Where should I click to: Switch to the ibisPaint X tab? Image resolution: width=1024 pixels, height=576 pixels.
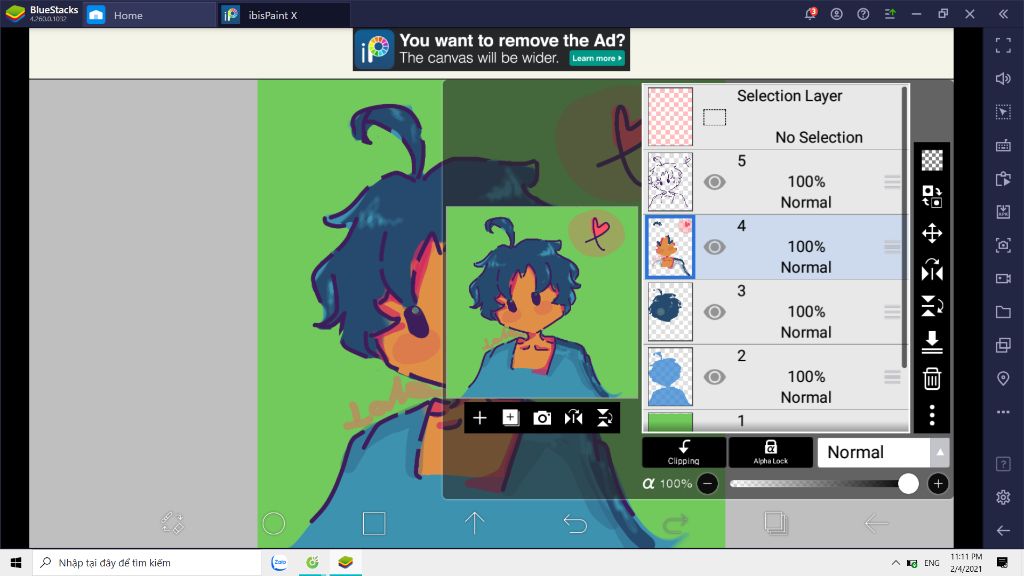(283, 15)
